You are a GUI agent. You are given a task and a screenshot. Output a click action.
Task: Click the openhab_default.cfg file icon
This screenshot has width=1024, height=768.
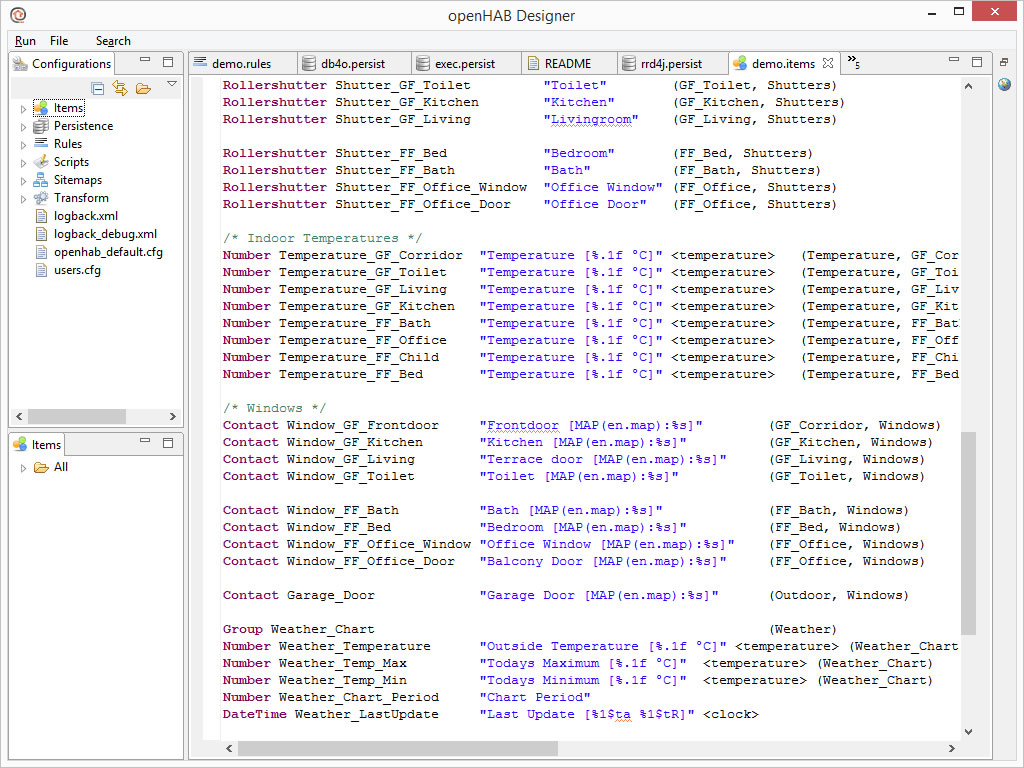(x=41, y=252)
